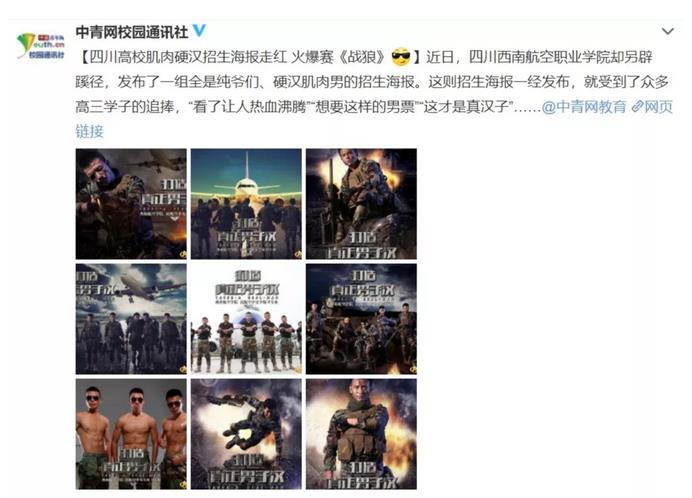Screen dimensions: 692x498
Task: Click the 中青网校园通讯社 profile avatar
Action: coord(41,46)
